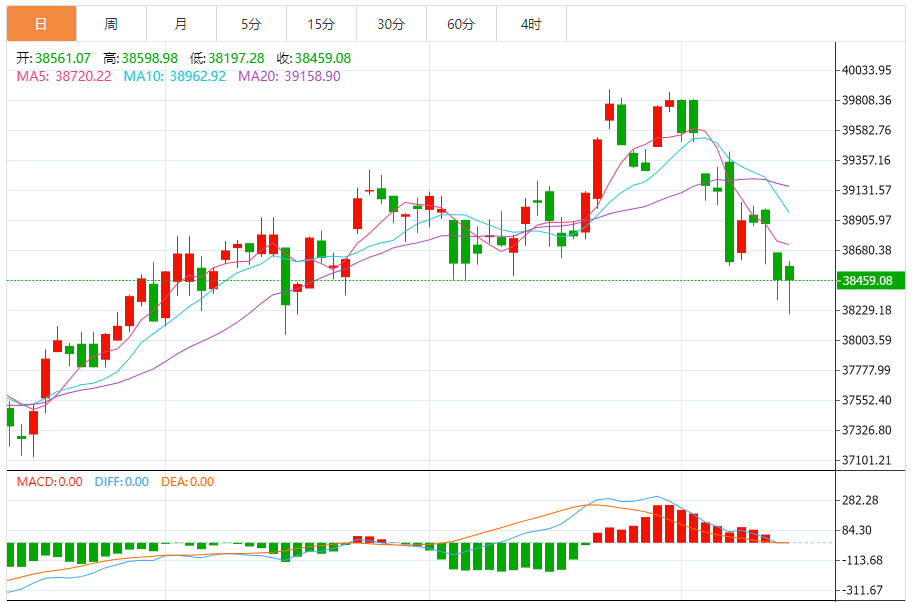Click the 37552.40 price axis label
The height and width of the screenshot is (602, 913).
pos(866,400)
